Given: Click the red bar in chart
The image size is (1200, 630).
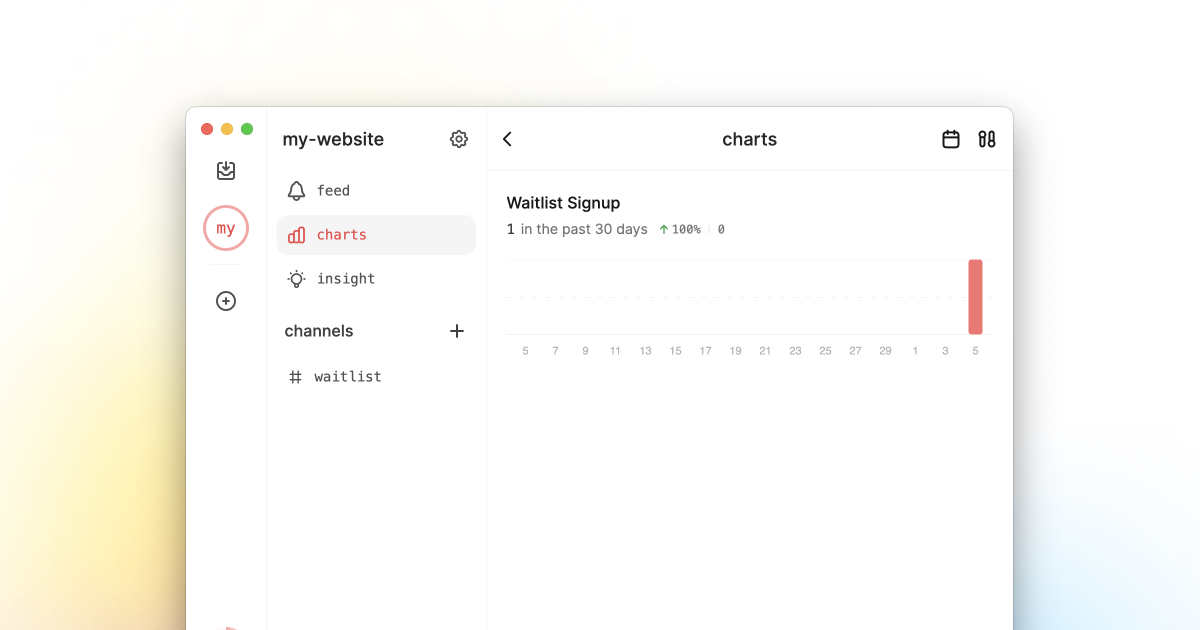Looking at the screenshot, I should pyautogui.click(x=975, y=297).
